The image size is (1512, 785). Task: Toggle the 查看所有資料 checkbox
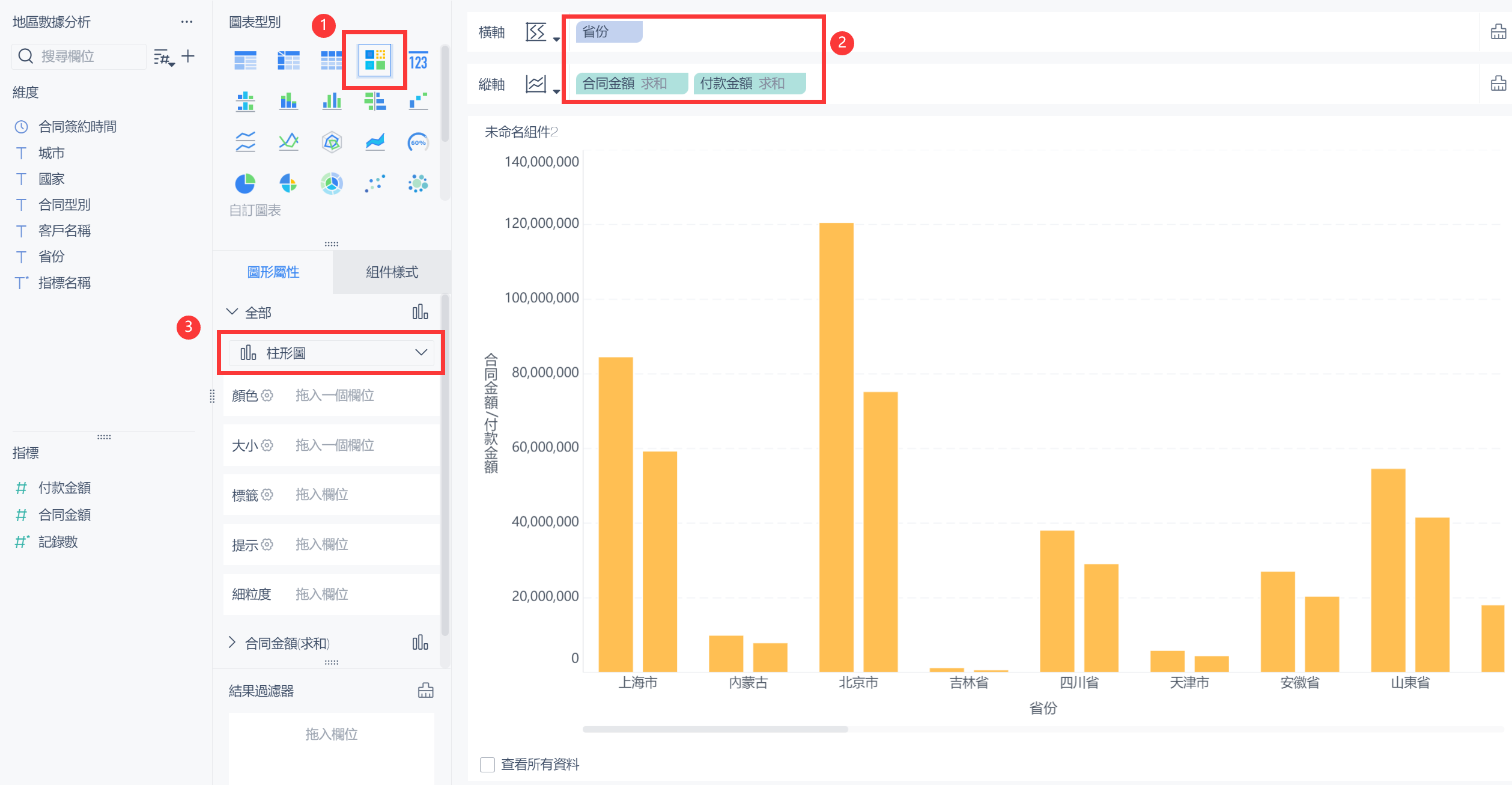[x=487, y=765]
